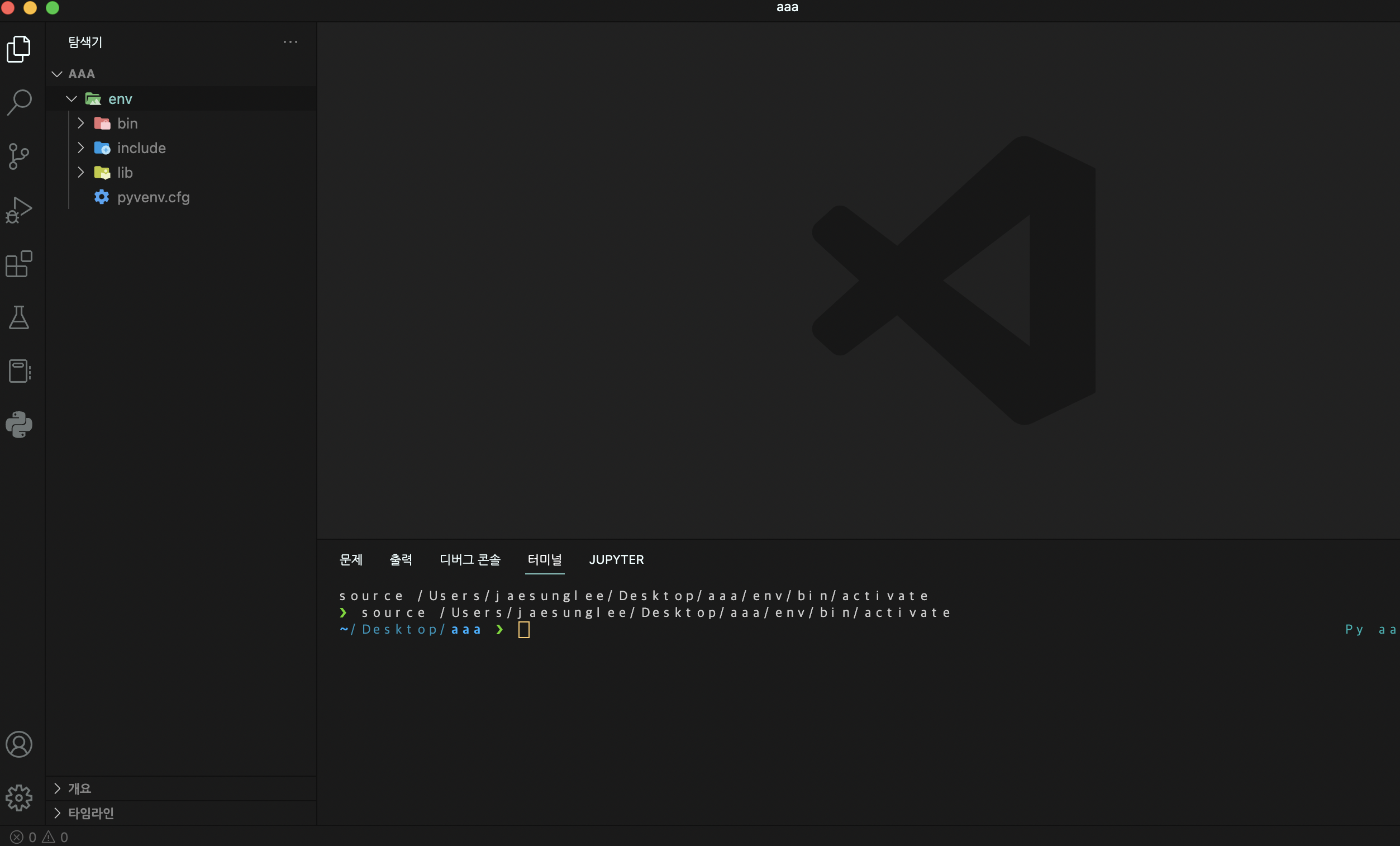Select the env folder name
The width and height of the screenshot is (1400, 846).
pyautogui.click(x=121, y=99)
